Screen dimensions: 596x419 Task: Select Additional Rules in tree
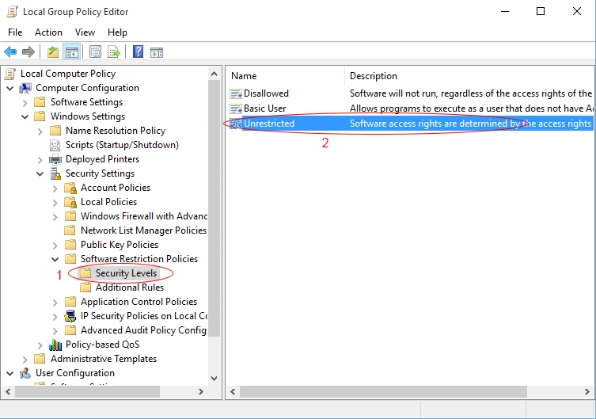click(130, 287)
